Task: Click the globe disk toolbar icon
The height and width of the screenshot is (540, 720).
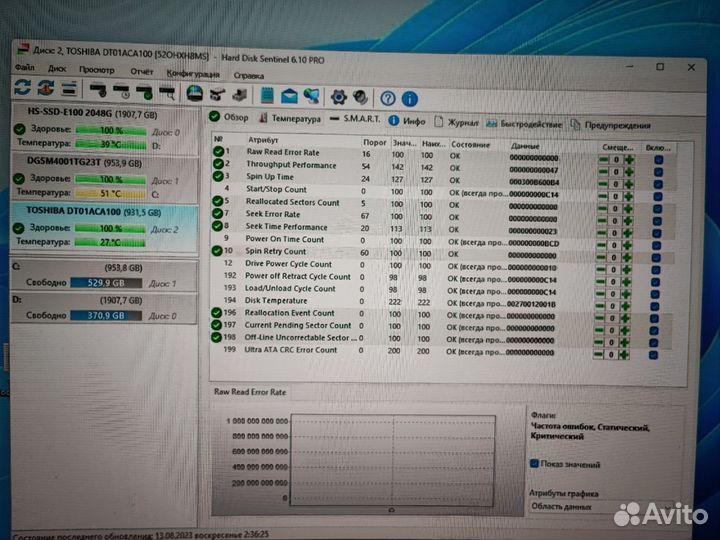Action: click(195, 93)
